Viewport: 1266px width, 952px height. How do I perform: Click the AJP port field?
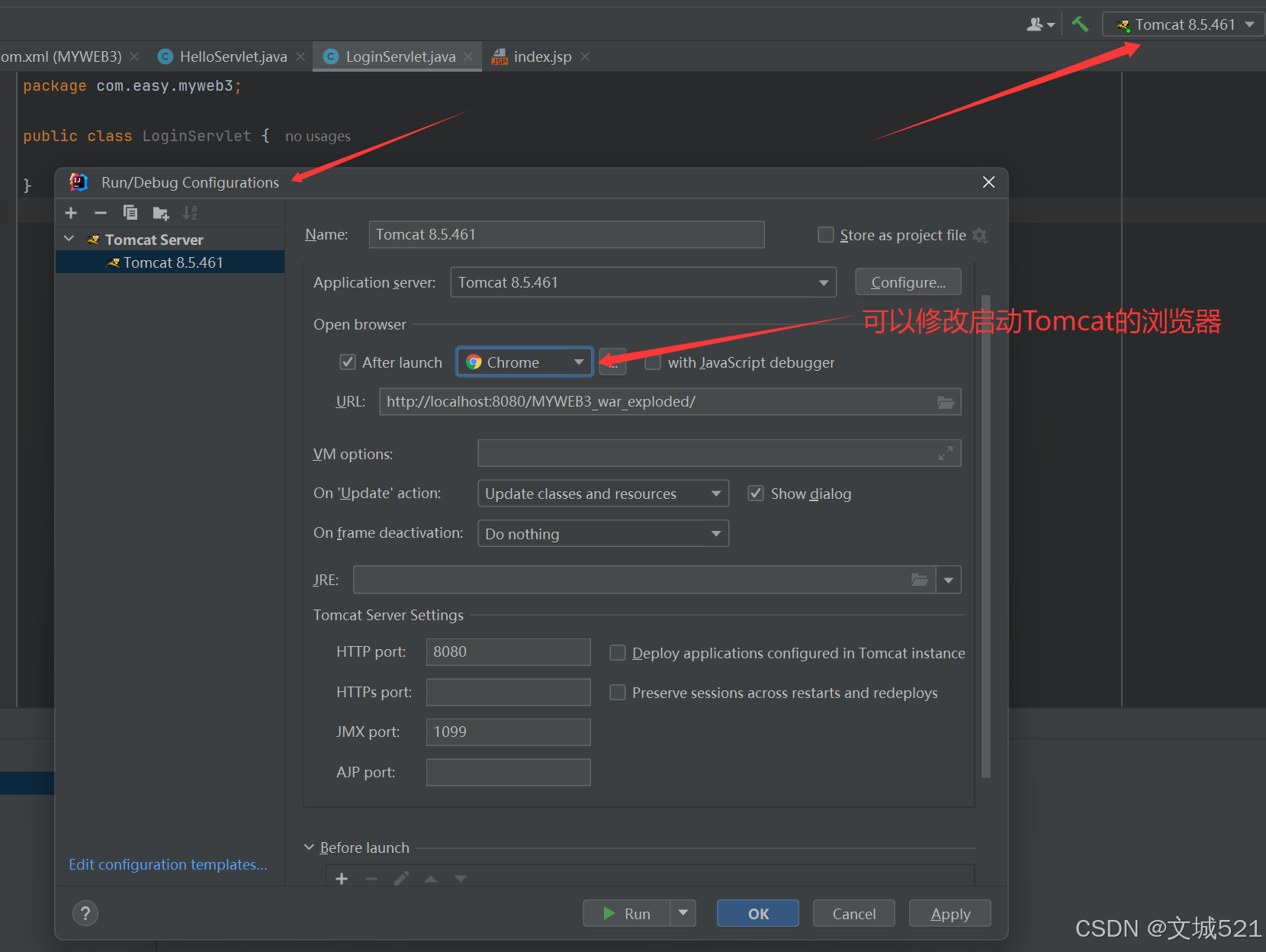508,772
